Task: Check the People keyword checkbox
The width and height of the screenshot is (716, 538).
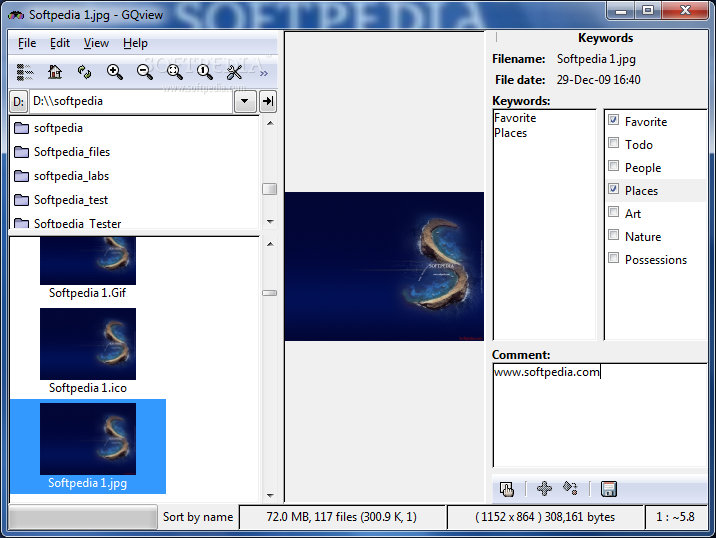Action: 614,166
